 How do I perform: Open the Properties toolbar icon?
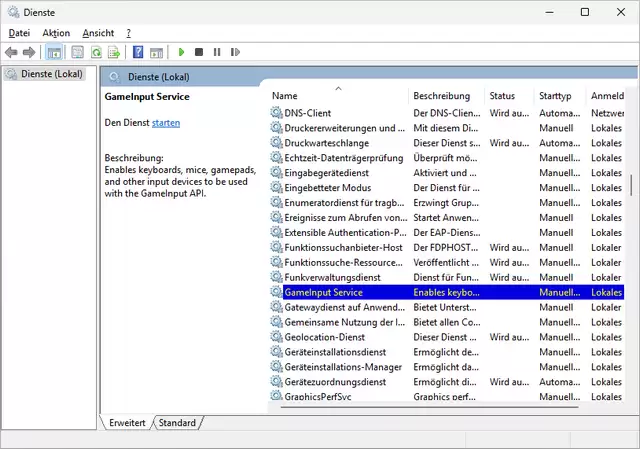[76, 52]
